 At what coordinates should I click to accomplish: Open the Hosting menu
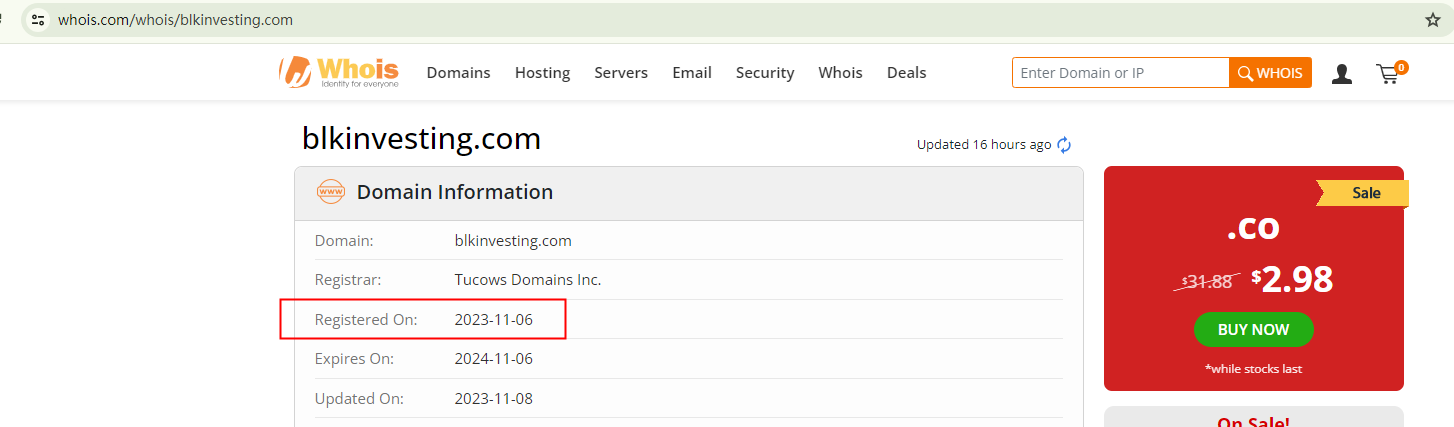[542, 73]
